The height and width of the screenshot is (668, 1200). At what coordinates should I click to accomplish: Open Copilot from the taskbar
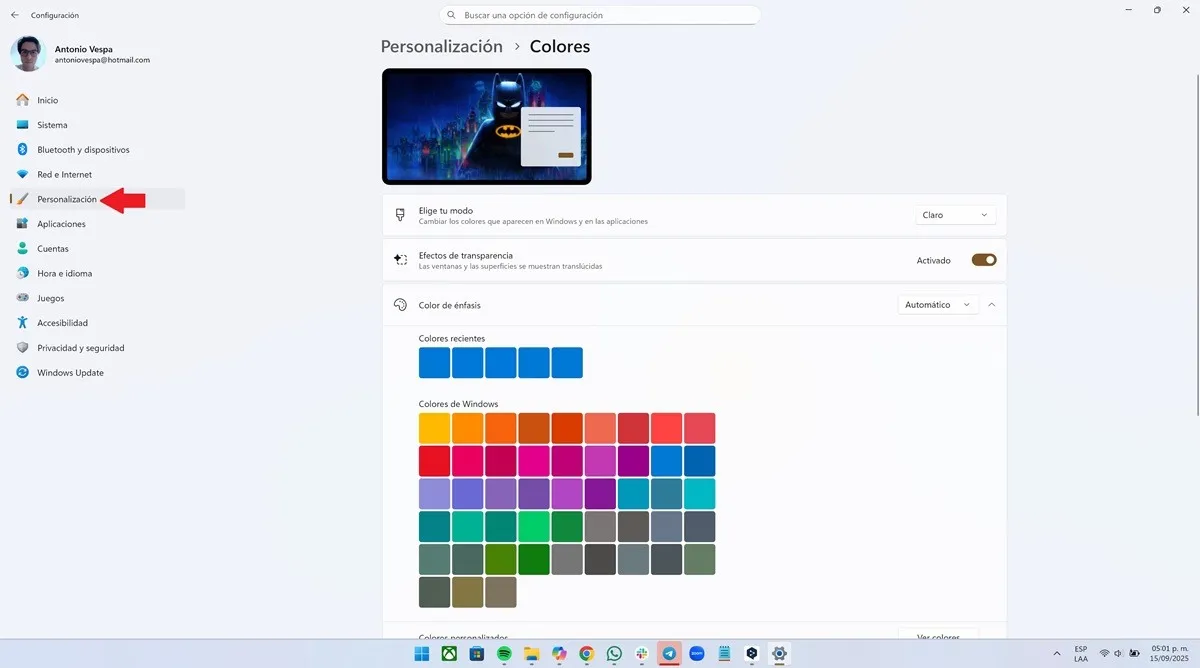(x=559, y=654)
